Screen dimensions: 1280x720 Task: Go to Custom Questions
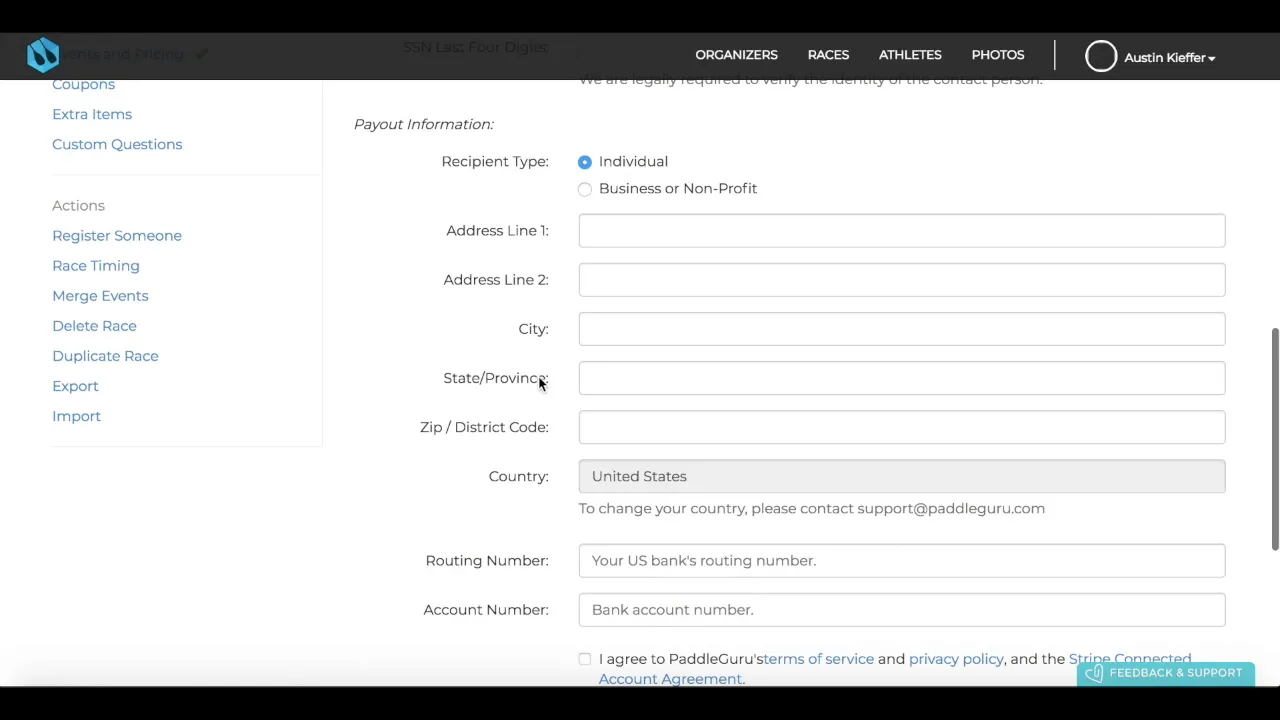(x=117, y=144)
